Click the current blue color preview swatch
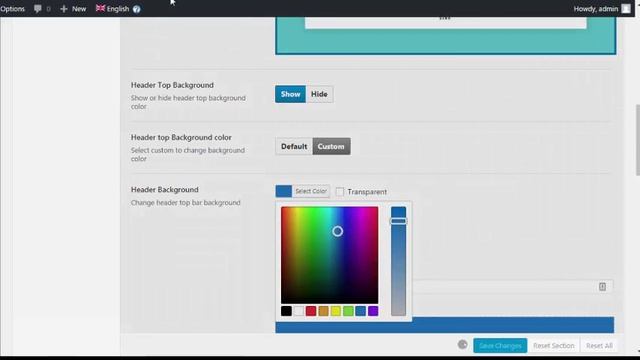Screen dimensions: 640x360 coord(284,191)
